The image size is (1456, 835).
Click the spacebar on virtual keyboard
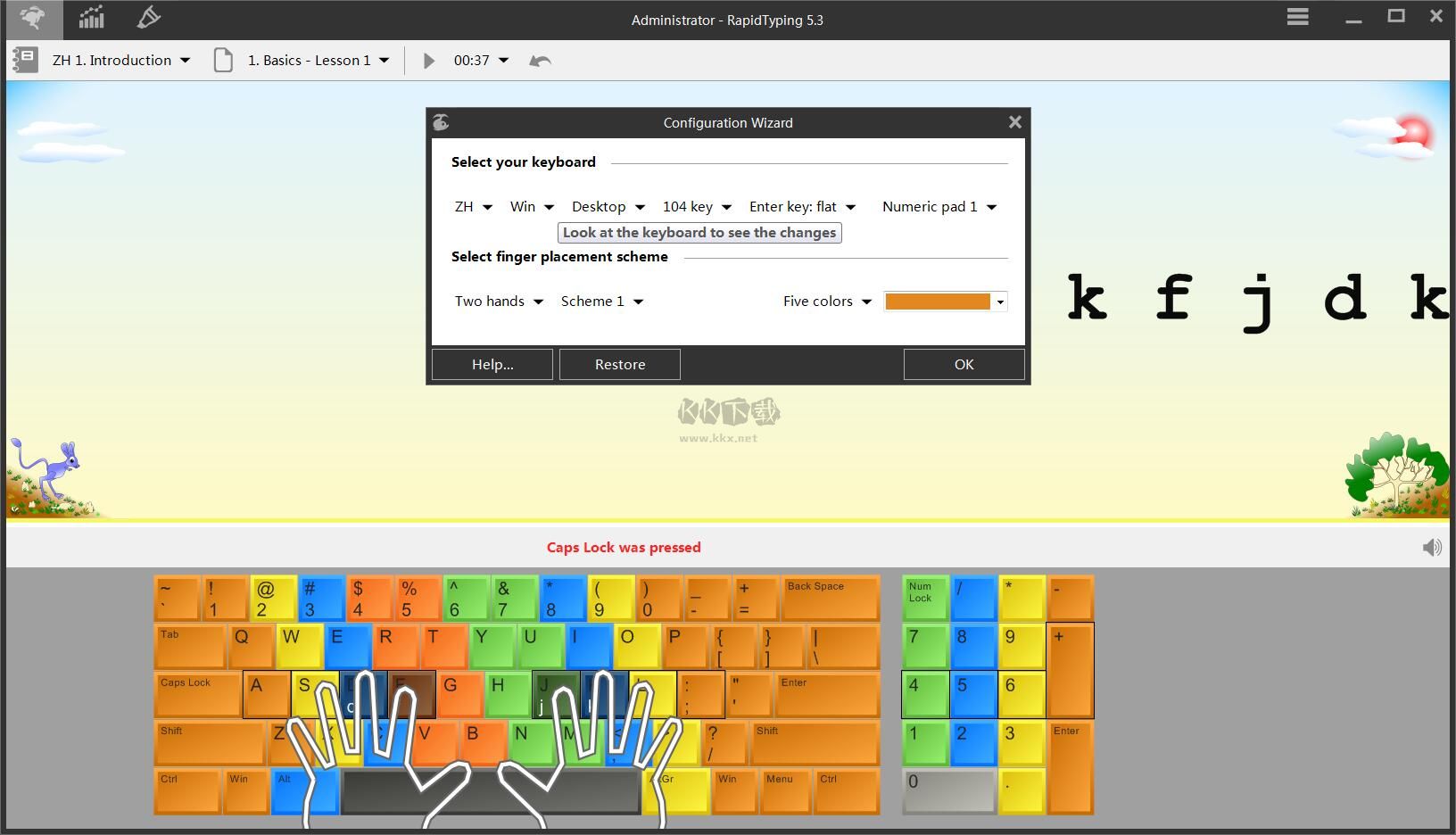coord(491,791)
